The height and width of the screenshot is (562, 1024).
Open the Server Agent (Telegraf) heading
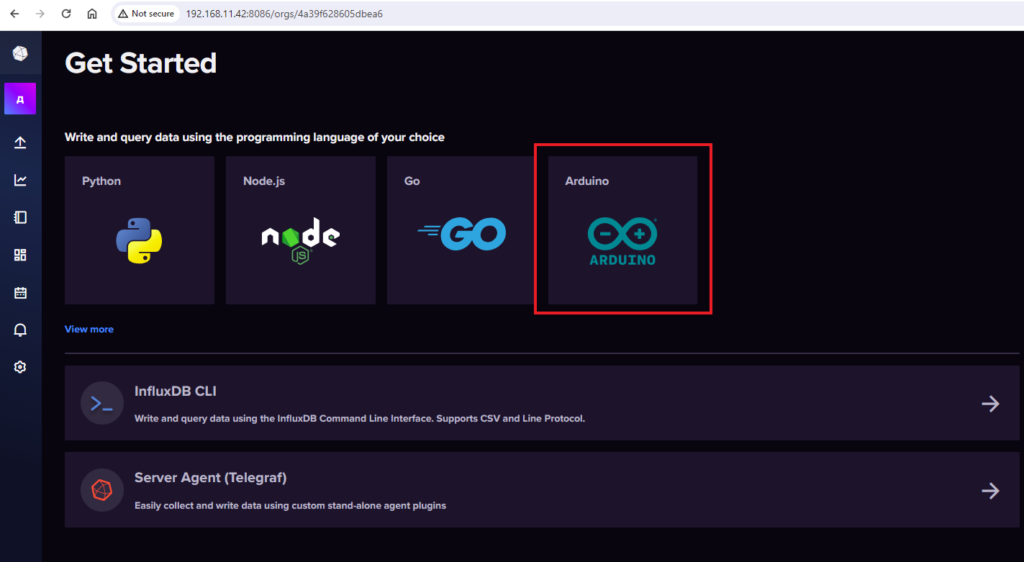tap(210, 477)
